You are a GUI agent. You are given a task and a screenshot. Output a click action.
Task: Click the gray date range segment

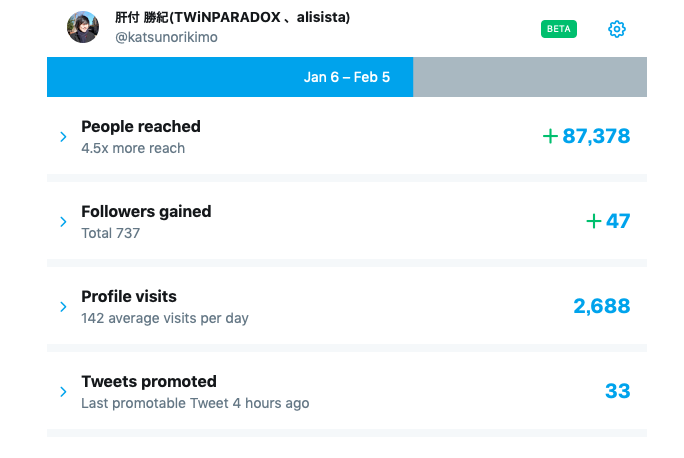530,77
